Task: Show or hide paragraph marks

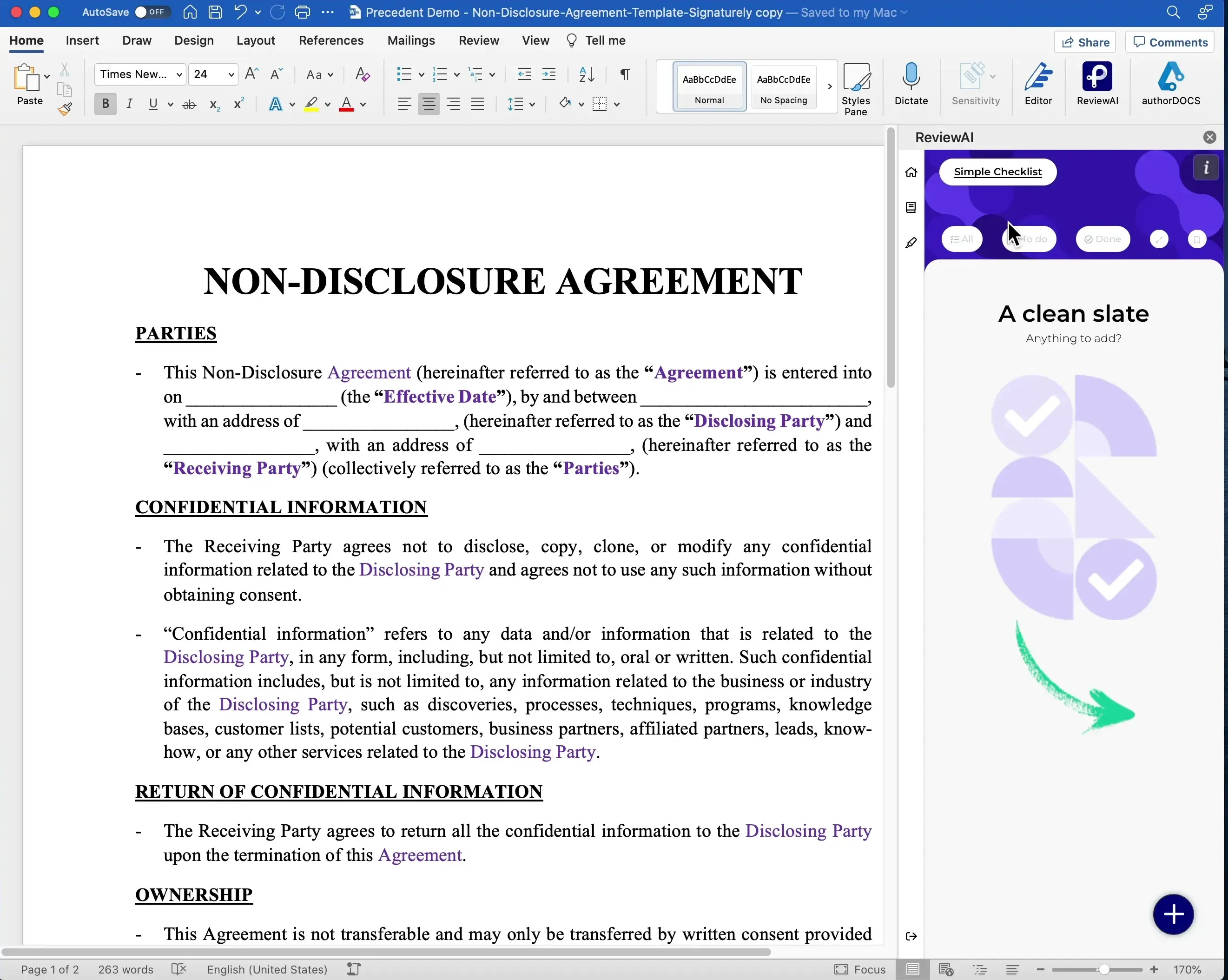Action: coord(625,74)
